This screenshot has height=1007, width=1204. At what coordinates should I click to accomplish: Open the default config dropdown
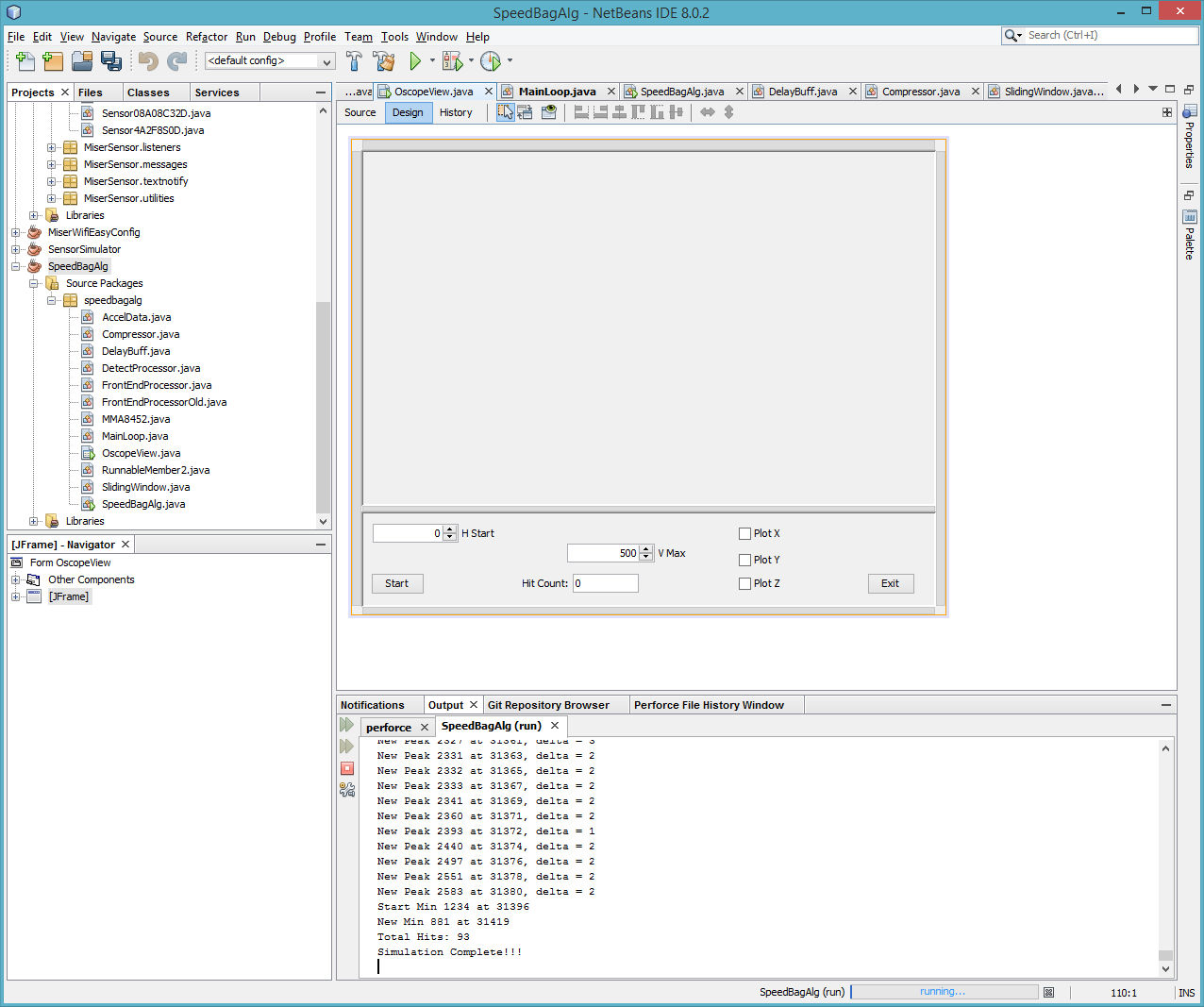click(x=270, y=61)
